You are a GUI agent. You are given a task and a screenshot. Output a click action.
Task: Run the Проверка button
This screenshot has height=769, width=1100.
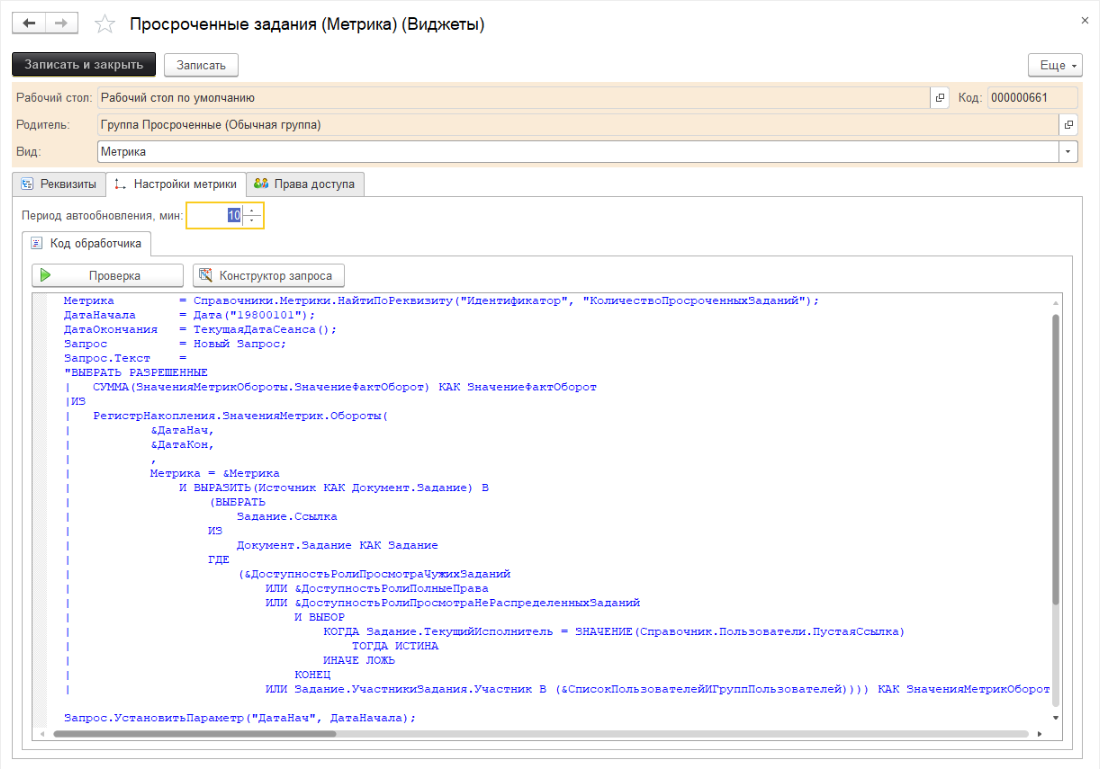[108, 276]
